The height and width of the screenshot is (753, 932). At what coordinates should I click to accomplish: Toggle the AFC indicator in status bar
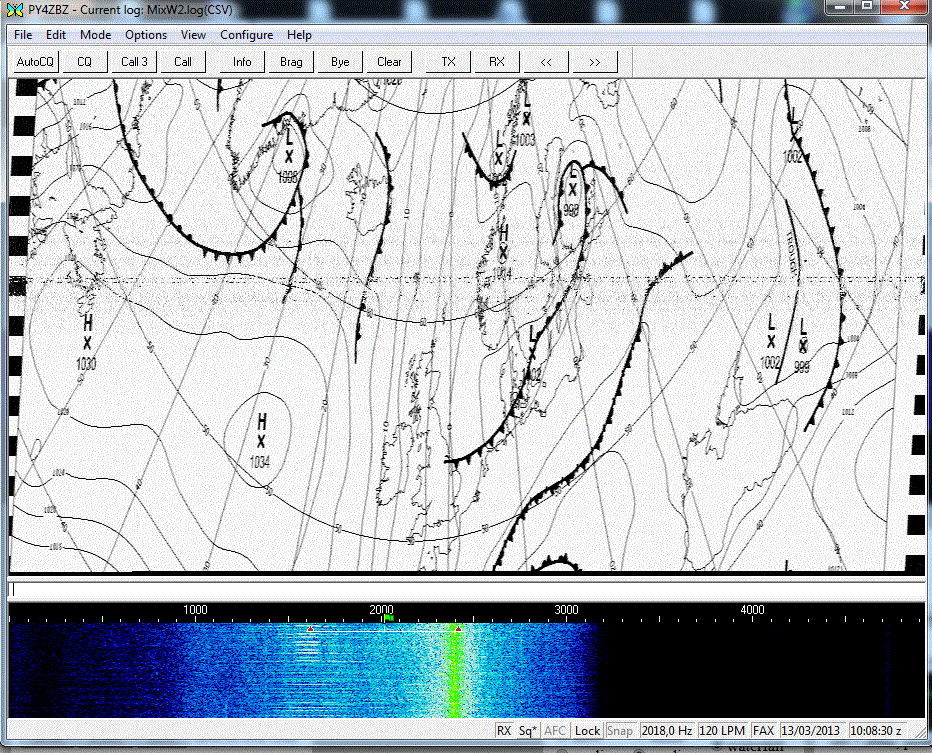coord(557,731)
